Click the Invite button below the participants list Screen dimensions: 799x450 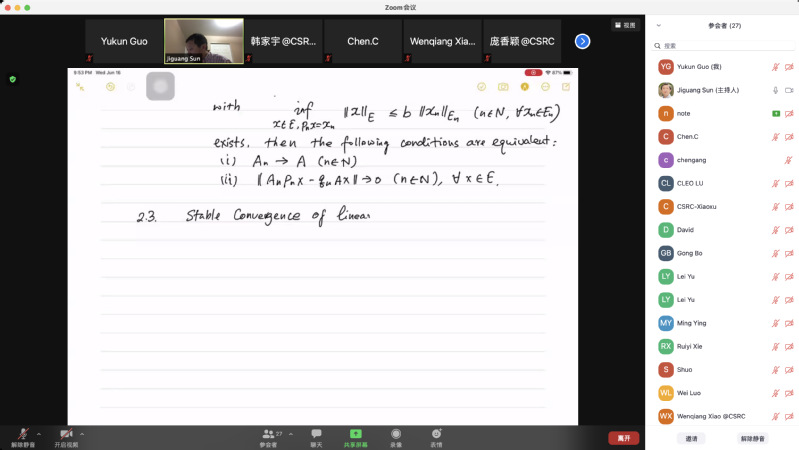click(691, 439)
